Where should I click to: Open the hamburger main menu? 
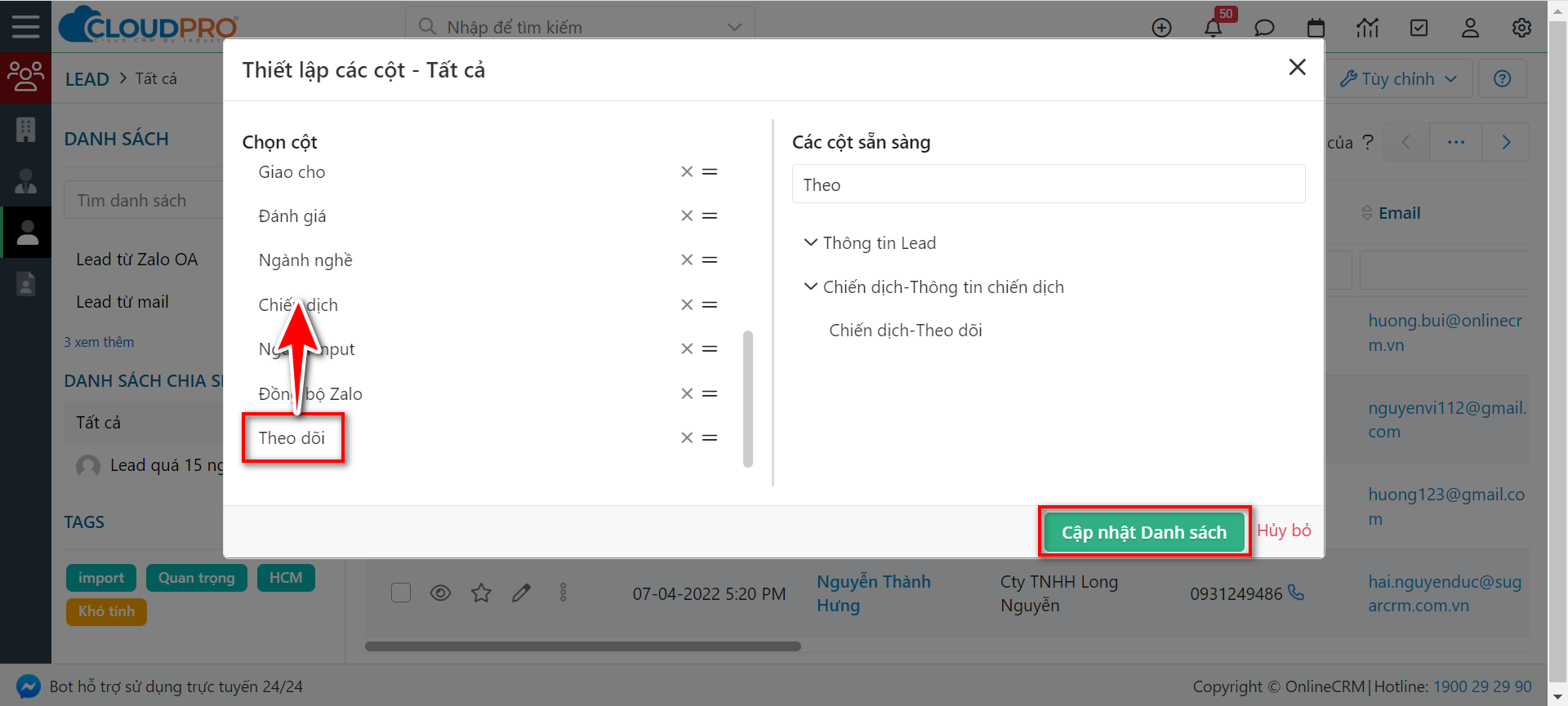[x=25, y=26]
